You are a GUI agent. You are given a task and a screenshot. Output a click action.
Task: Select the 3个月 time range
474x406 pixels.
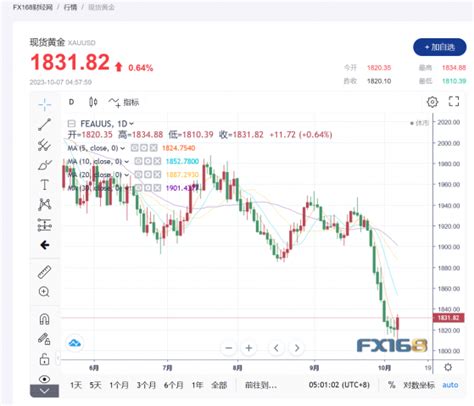146,385
